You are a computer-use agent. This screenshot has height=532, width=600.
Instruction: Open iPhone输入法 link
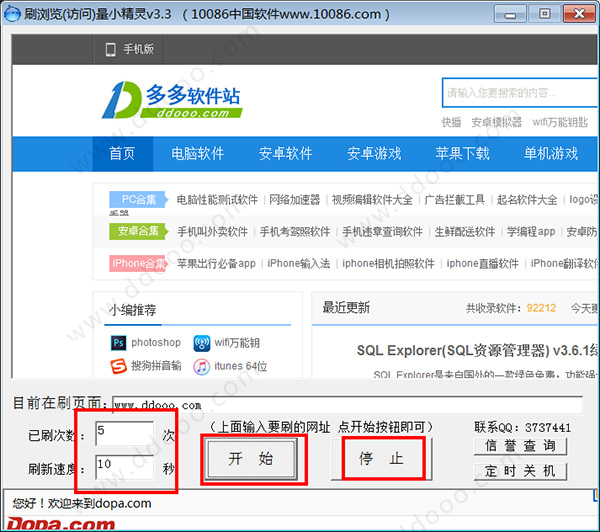pyautogui.click(x=298, y=264)
